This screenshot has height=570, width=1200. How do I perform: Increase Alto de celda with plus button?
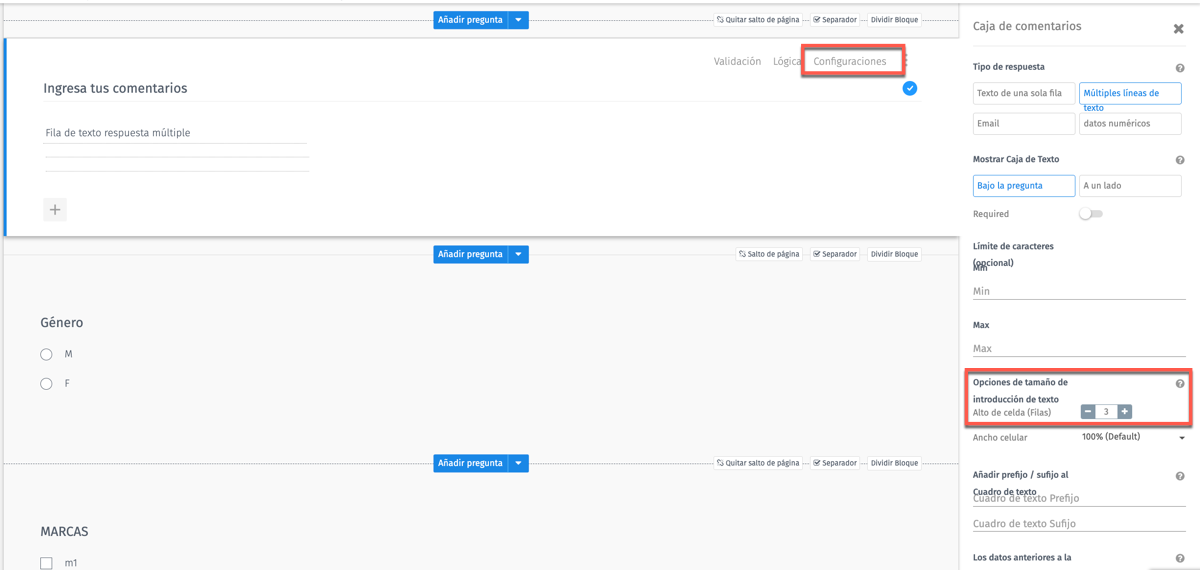1125,412
